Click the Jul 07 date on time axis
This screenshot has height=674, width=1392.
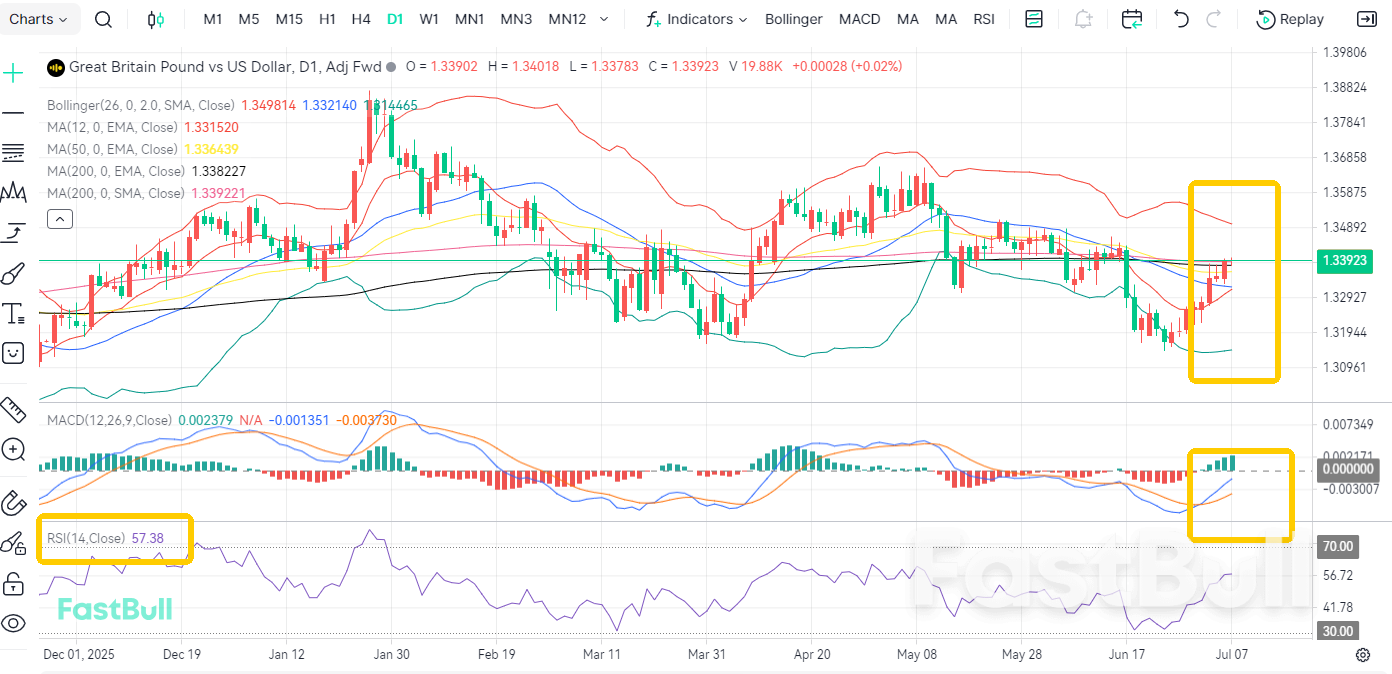point(1232,655)
